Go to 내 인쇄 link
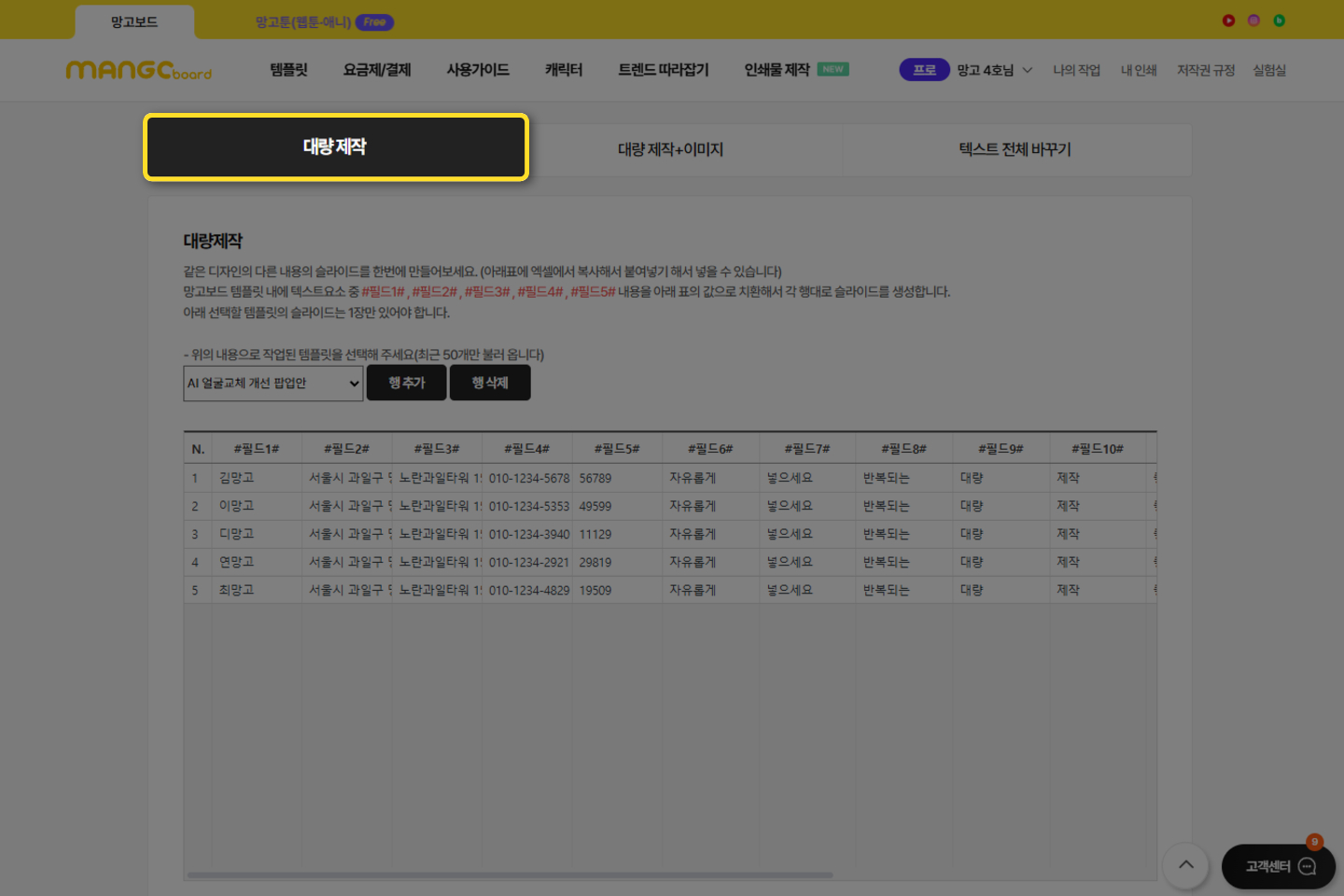Screen dimensions: 1344x896 pos(1139,70)
